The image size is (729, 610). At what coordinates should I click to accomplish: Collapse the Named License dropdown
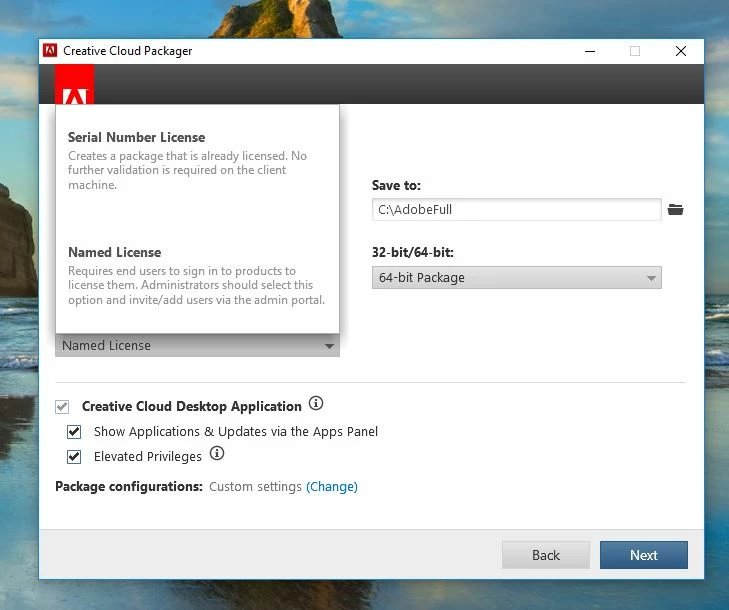point(197,345)
